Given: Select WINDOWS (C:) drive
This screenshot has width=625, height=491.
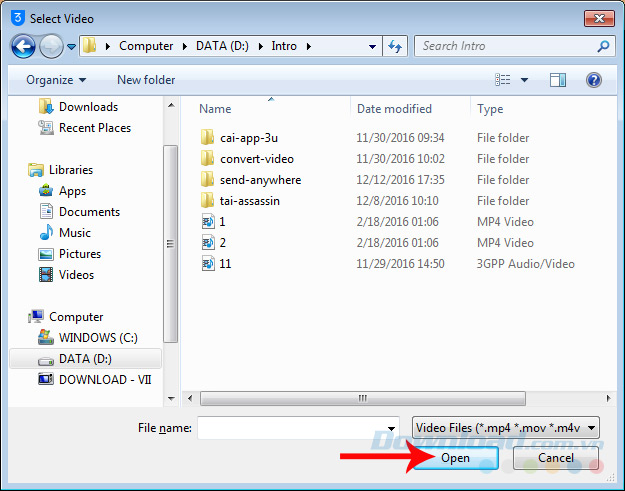Looking at the screenshot, I should [x=98, y=338].
